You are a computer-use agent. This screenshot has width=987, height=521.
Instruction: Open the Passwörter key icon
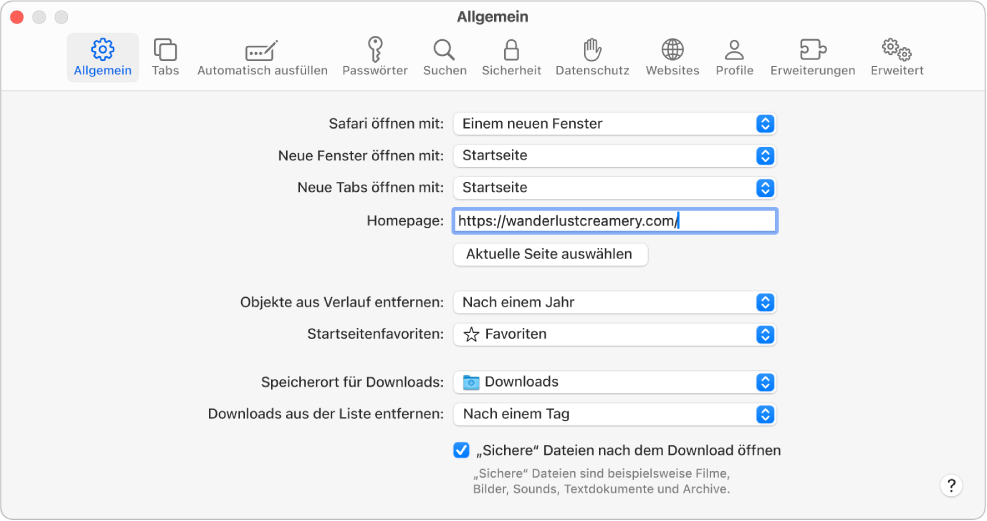click(374, 57)
